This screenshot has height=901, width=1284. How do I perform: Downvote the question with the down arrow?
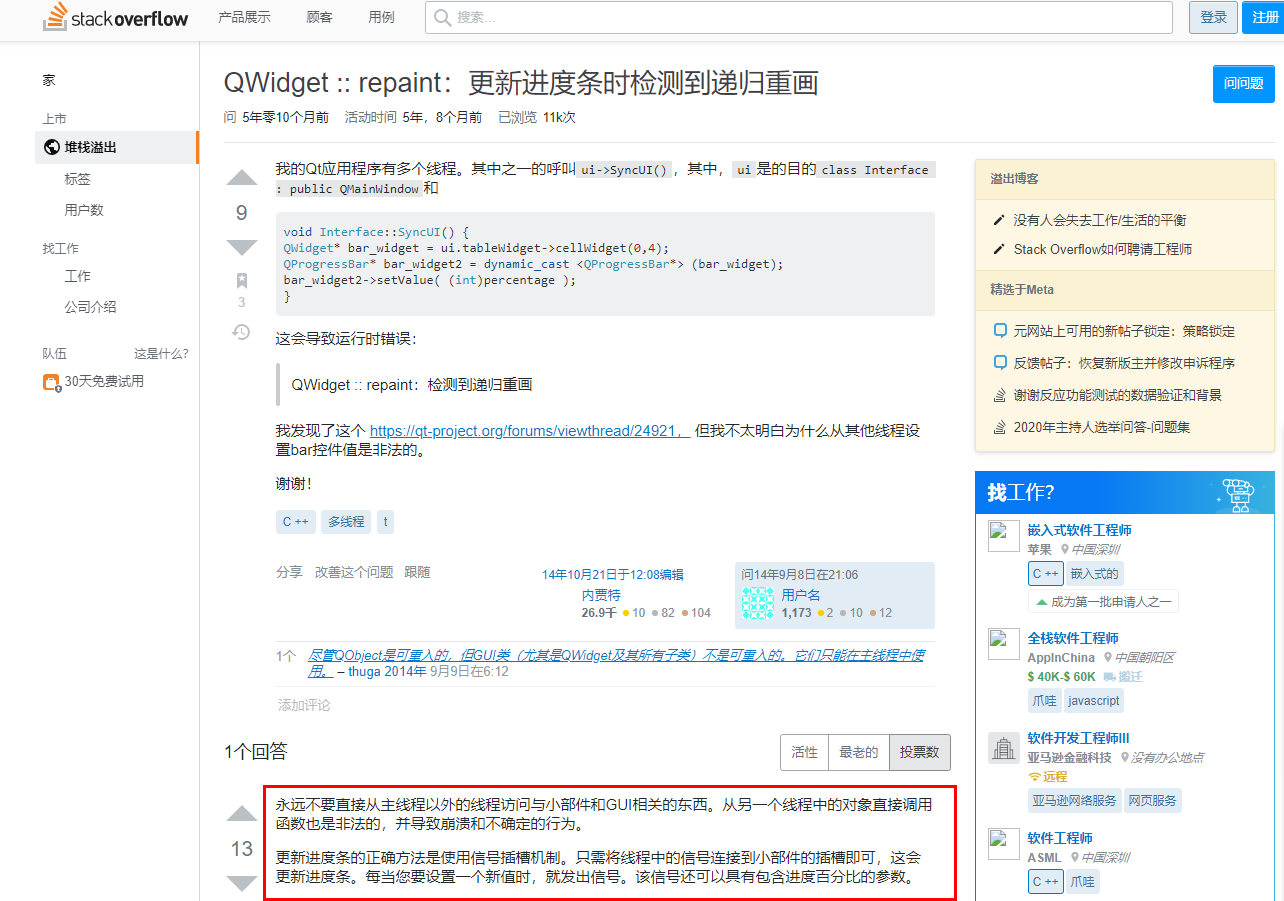coord(241,246)
